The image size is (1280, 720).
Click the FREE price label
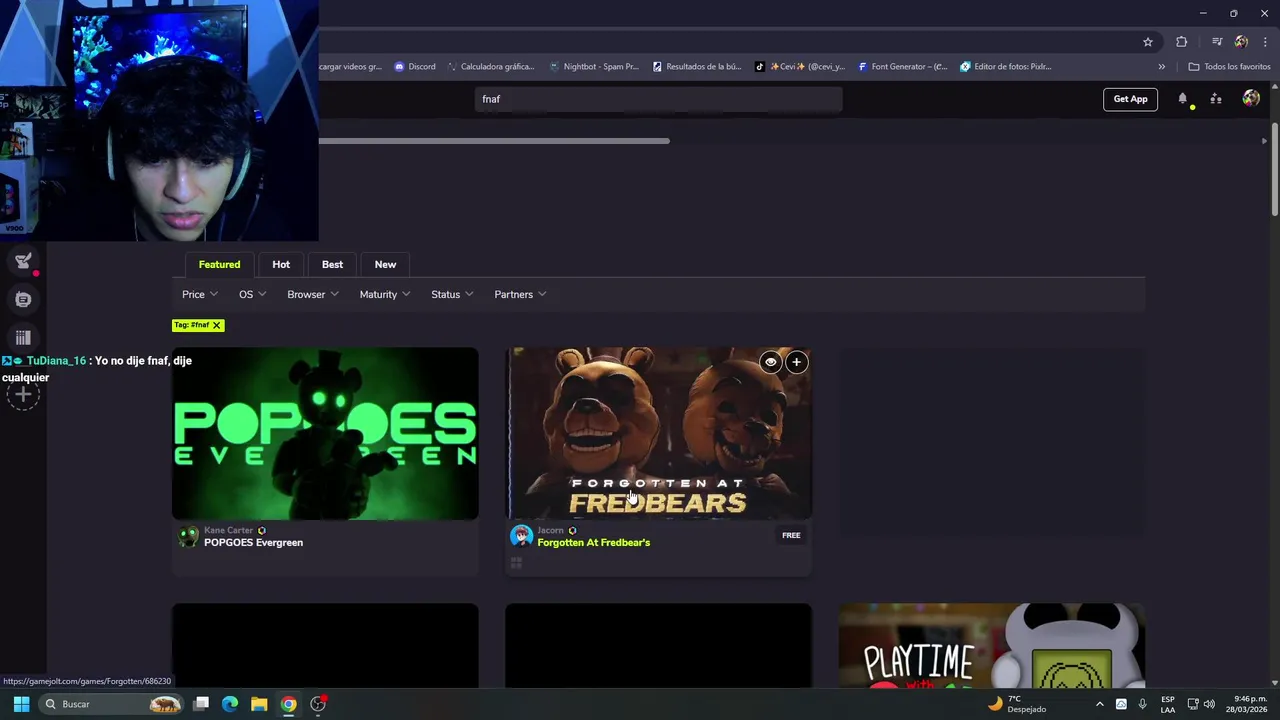(791, 535)
